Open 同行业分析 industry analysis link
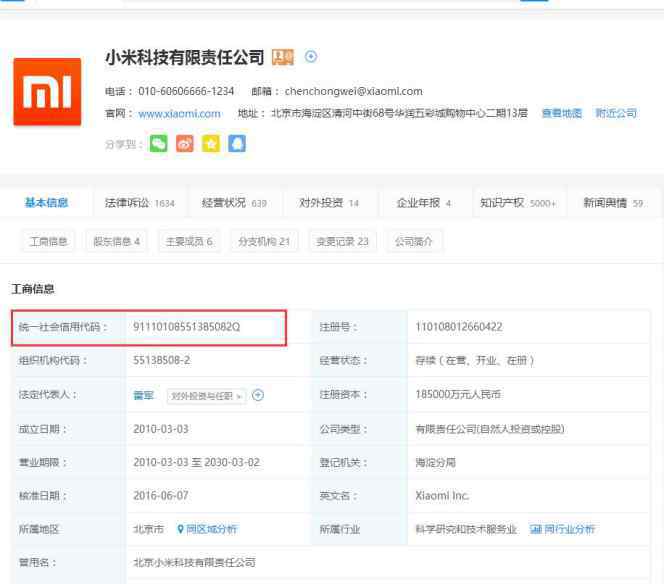 pyautogui.click(x=562, y=529)
